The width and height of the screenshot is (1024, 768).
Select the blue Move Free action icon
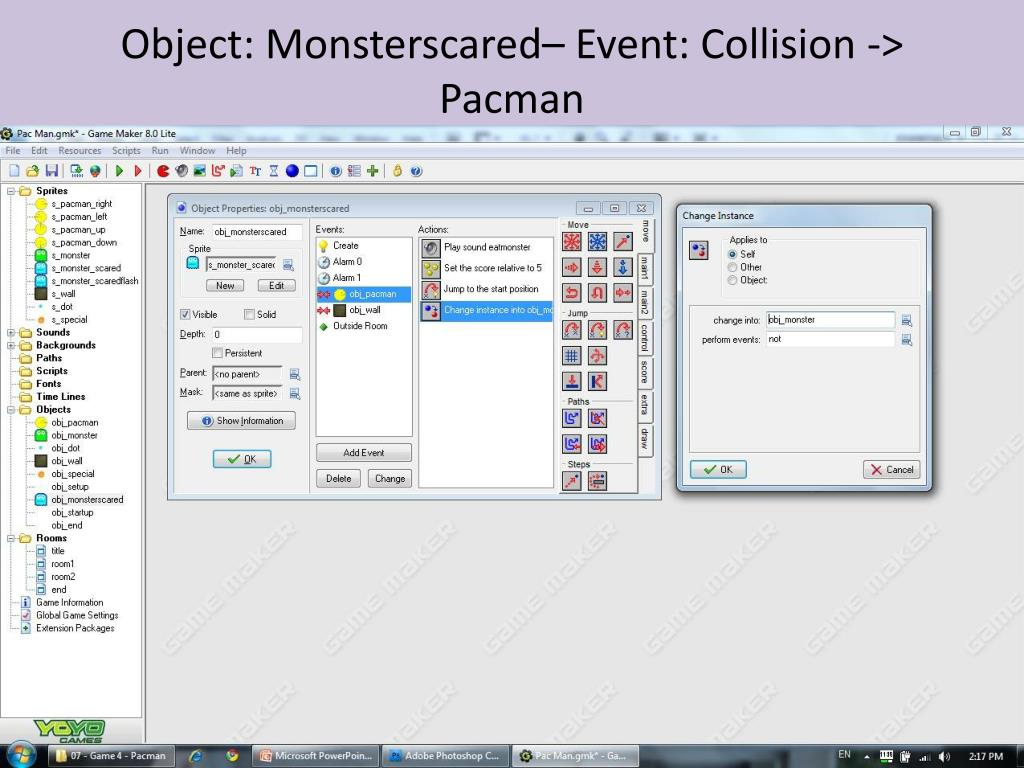tap(597, 242)
